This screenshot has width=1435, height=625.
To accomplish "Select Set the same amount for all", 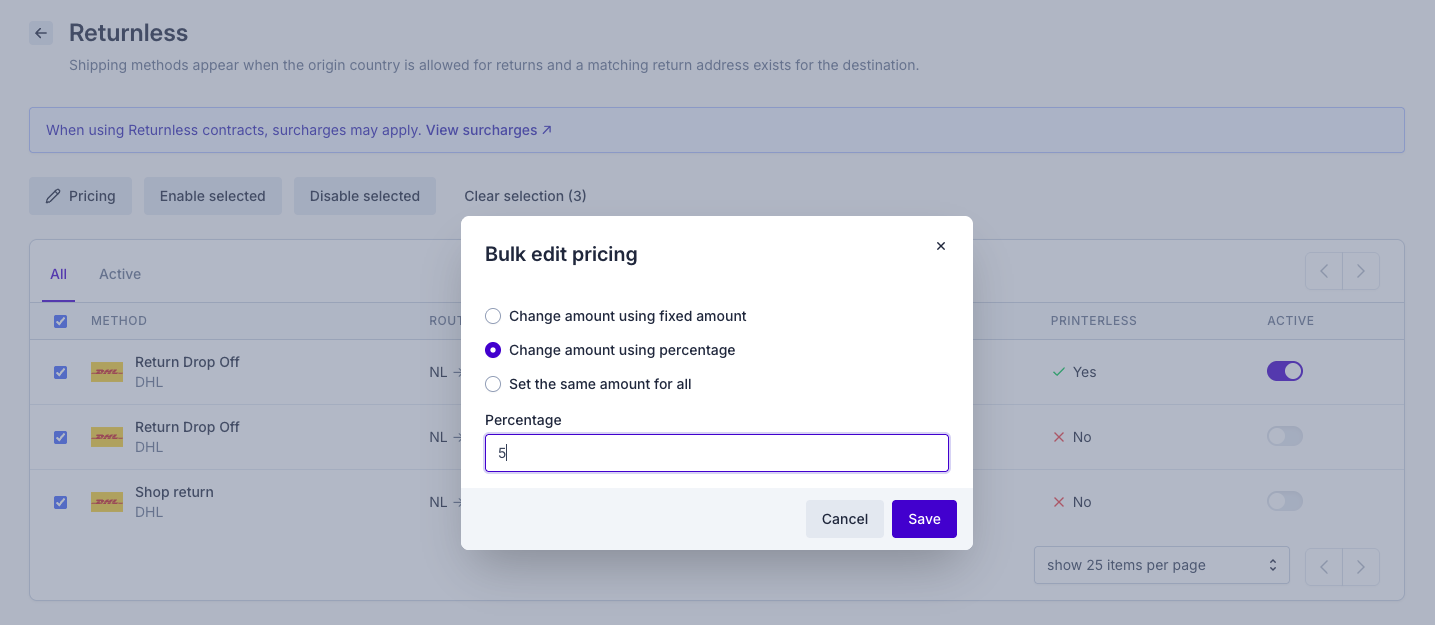I will [x=493, y=384].
